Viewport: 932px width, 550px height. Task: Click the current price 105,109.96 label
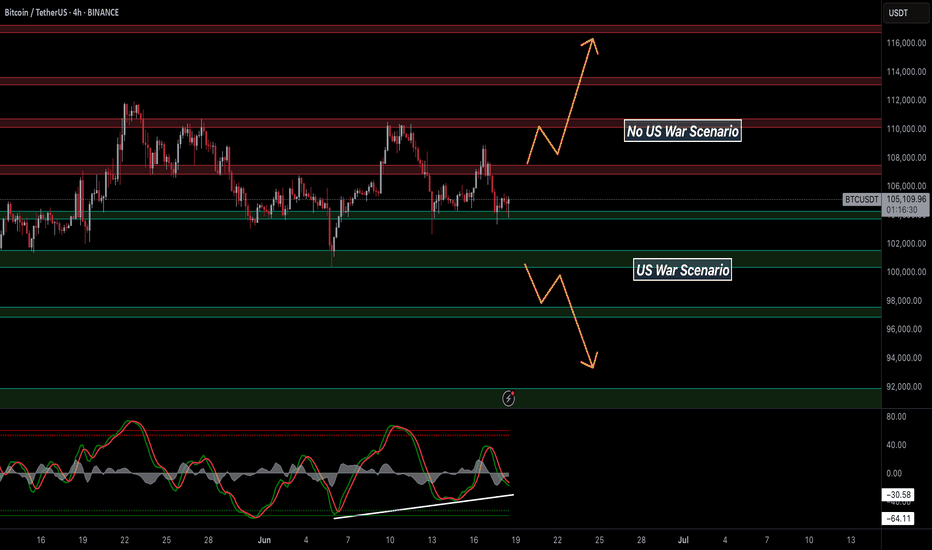[906, 199]
